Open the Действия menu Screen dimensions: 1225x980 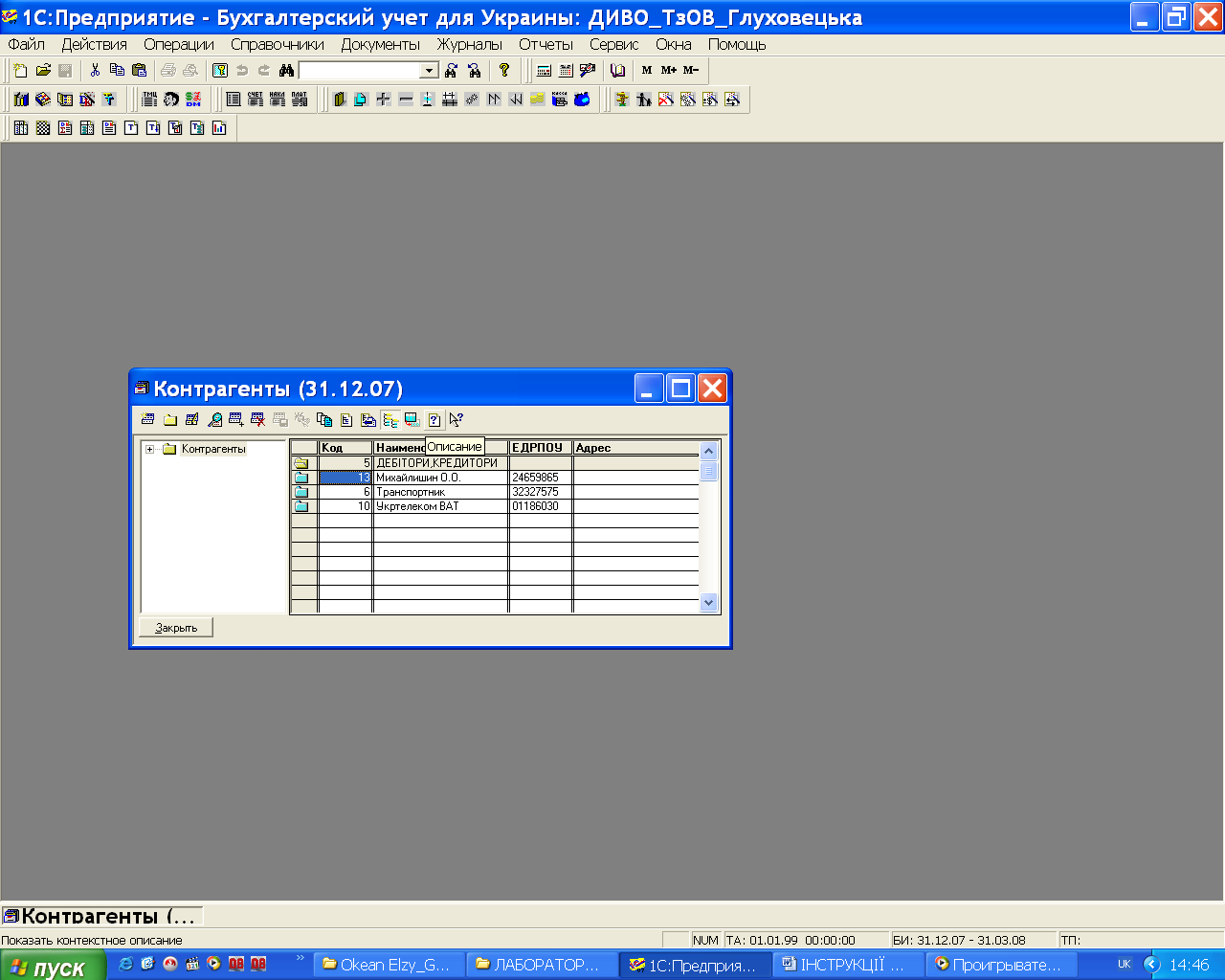pyautogui.click(x=95, y=44)
